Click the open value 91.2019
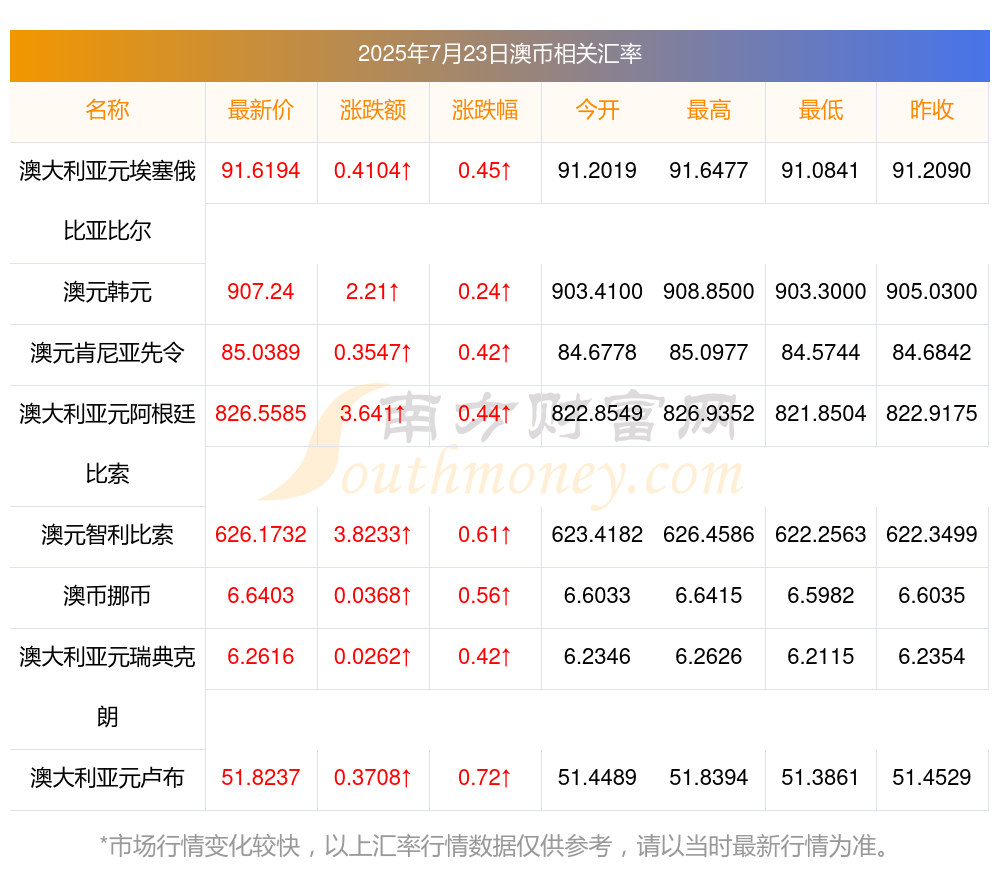The width and height of the screenshot is (1000, 877). (597, 171)
